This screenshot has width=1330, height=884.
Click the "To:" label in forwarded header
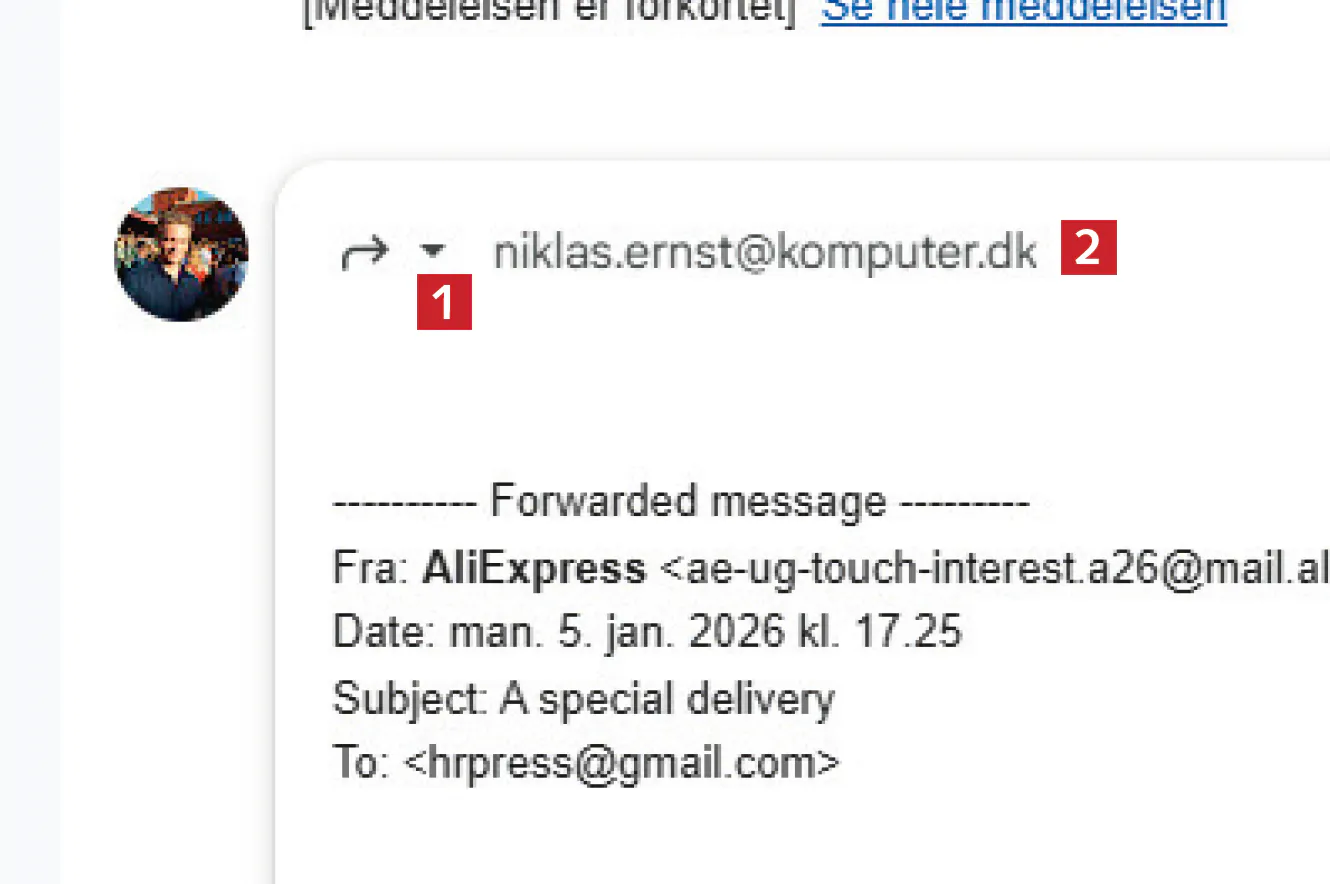359,763
